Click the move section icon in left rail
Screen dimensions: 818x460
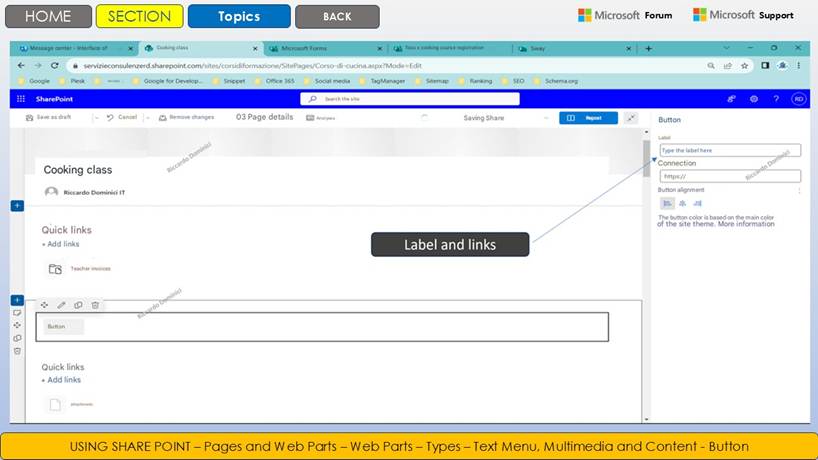17,325
